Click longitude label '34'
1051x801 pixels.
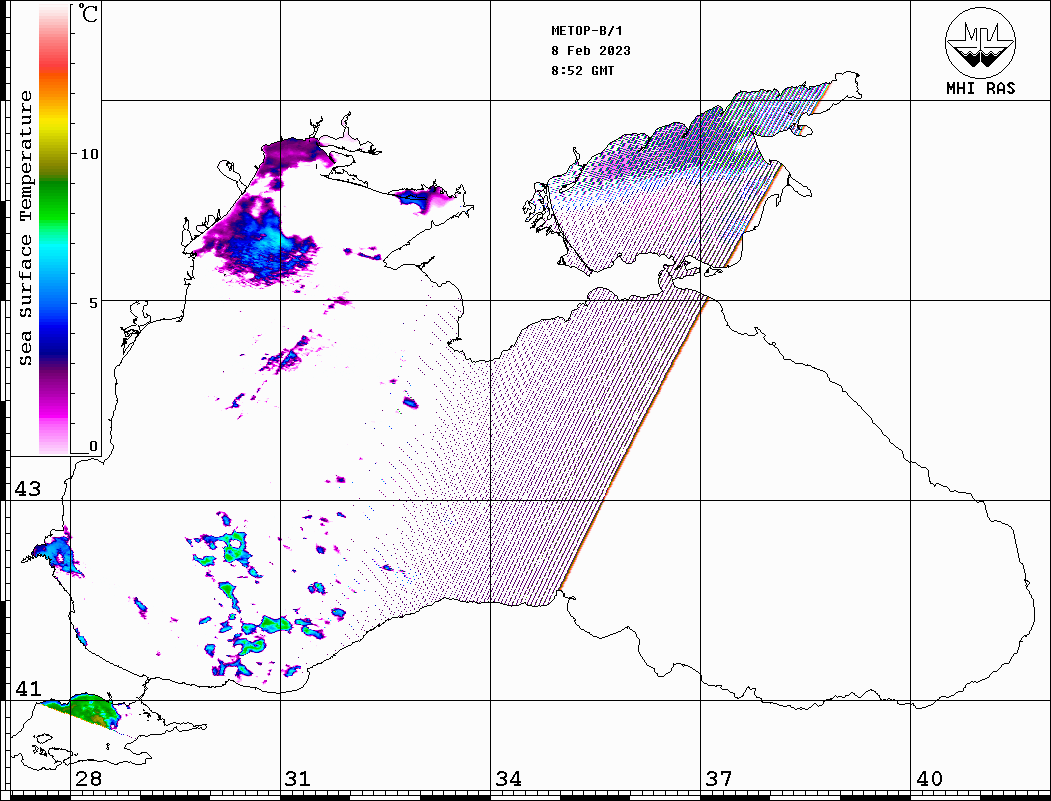[x=508, y=779]
